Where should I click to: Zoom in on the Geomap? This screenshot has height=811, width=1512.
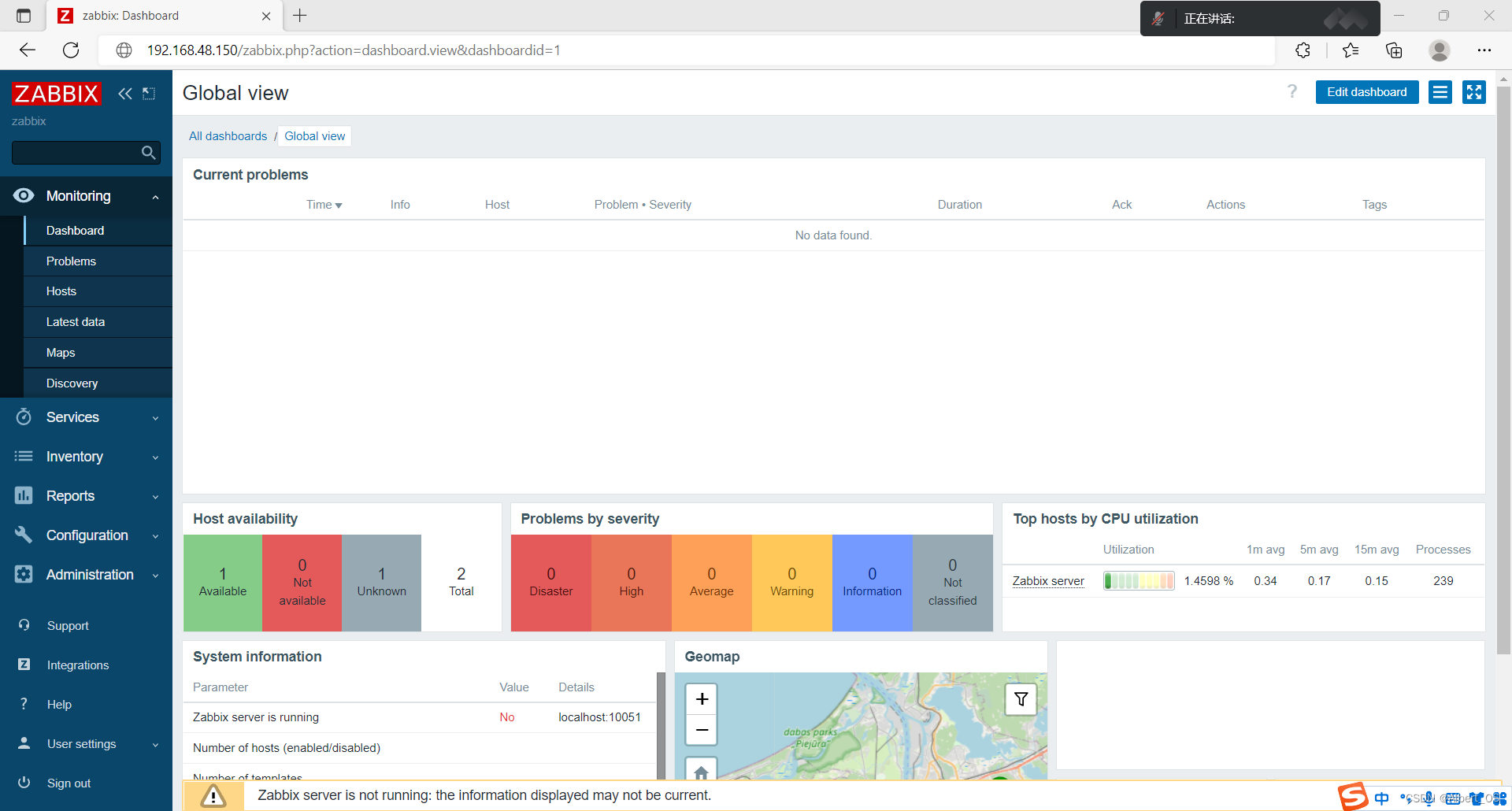[702, 699]
